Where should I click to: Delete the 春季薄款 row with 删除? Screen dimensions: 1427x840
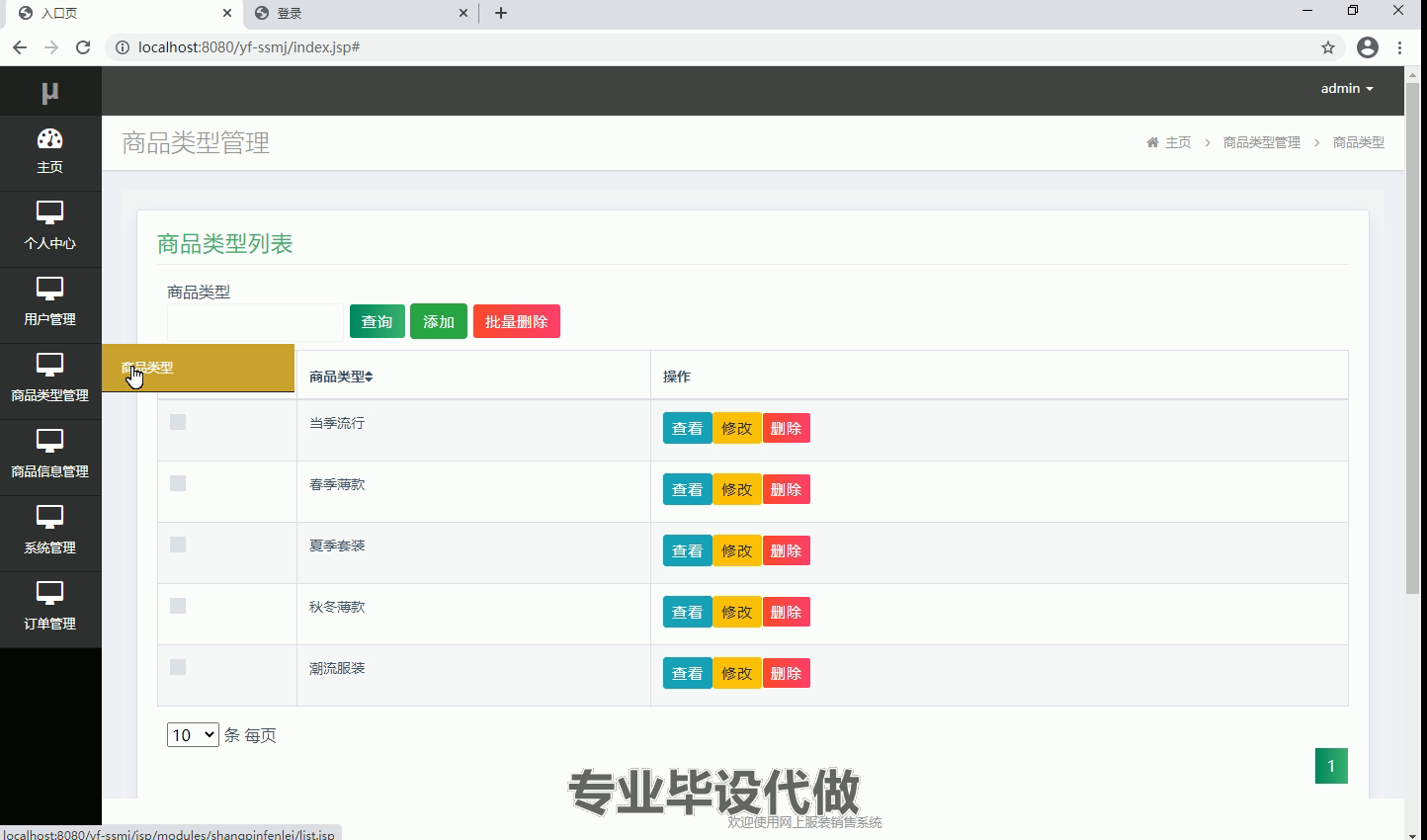787,489
